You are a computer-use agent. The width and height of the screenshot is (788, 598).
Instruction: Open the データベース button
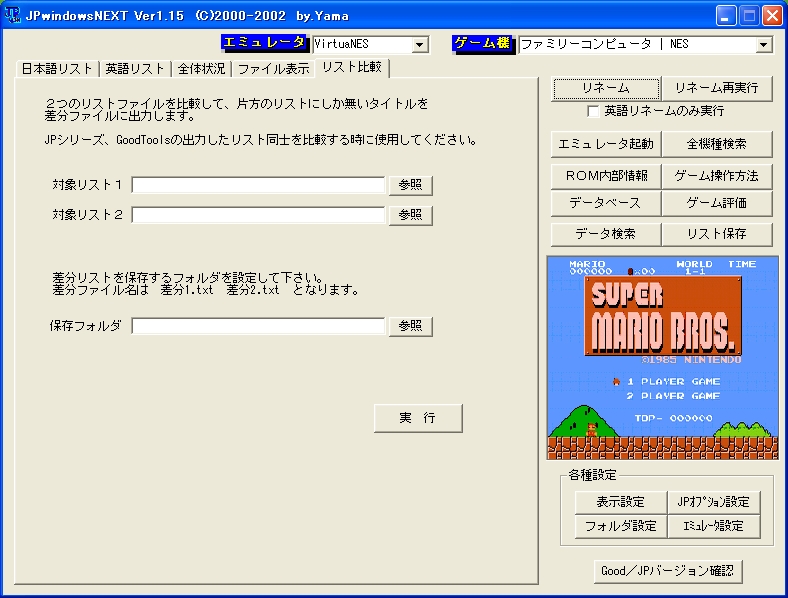pos(606,203)
